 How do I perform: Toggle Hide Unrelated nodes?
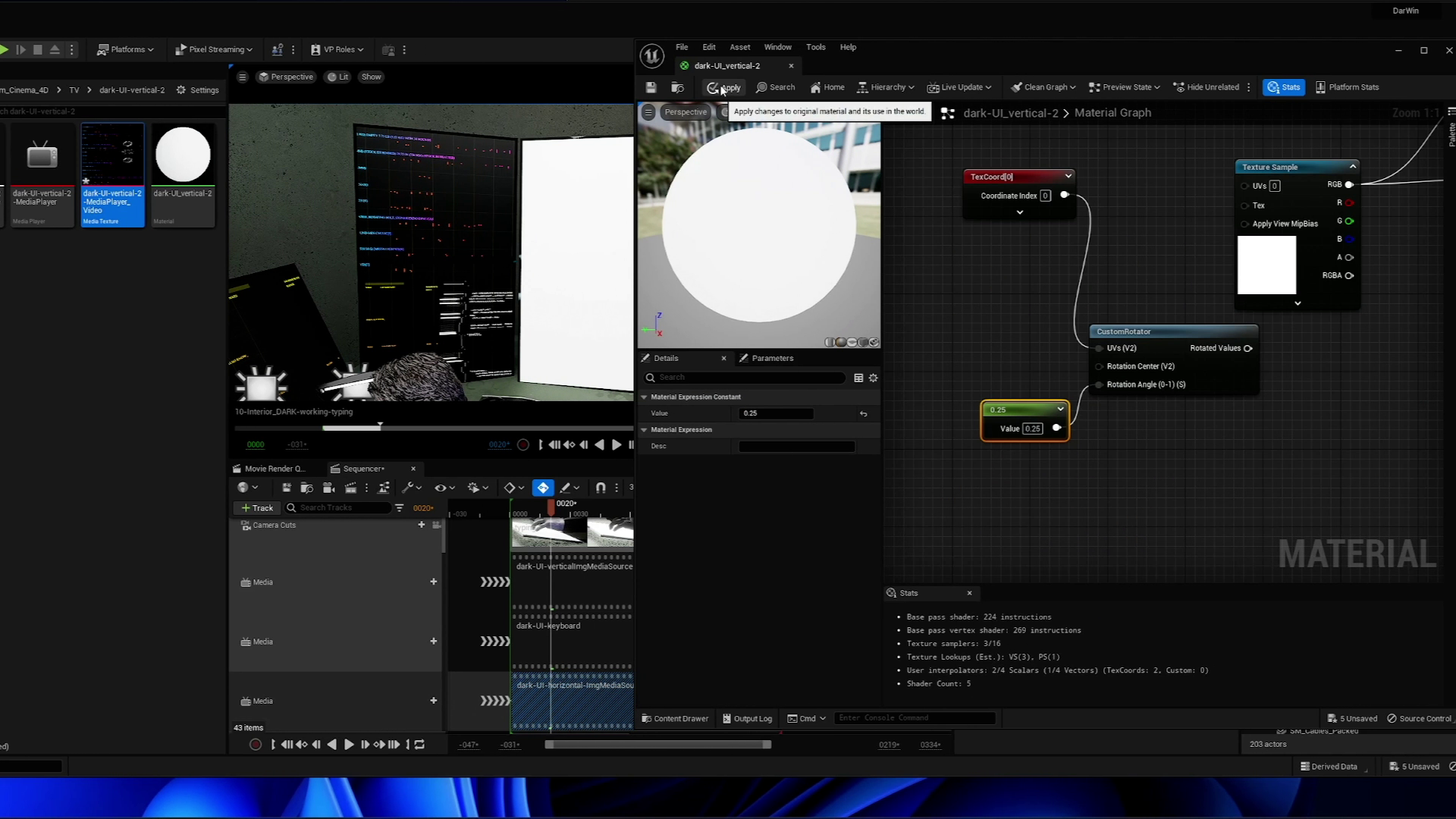pos(1206,87)
